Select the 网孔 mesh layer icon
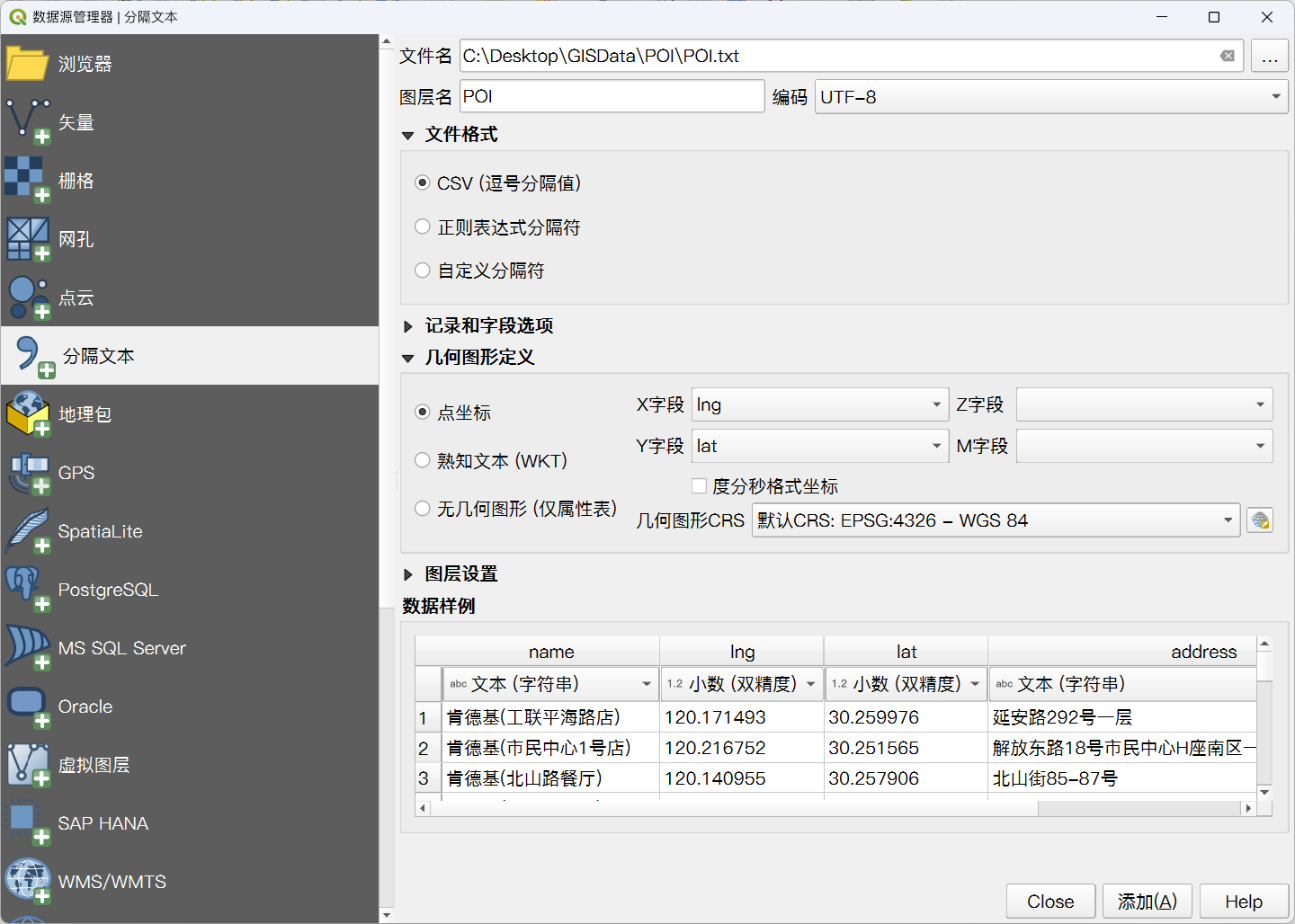Viewport: 1295px width, 924px height. (28, 239)
